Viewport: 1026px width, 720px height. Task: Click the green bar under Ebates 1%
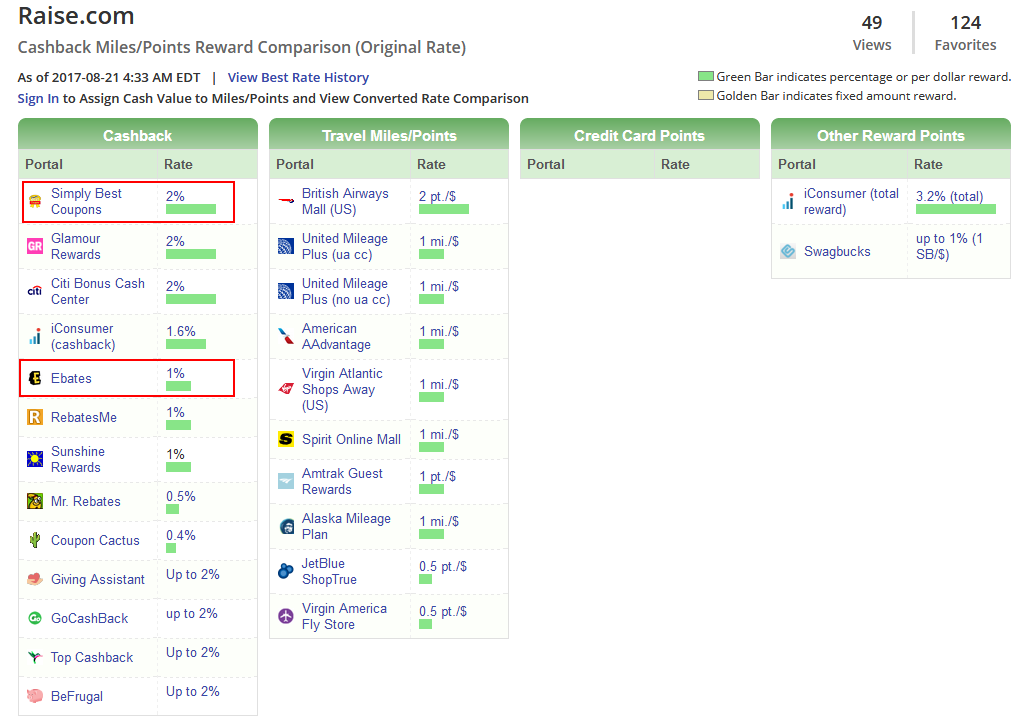178,386
